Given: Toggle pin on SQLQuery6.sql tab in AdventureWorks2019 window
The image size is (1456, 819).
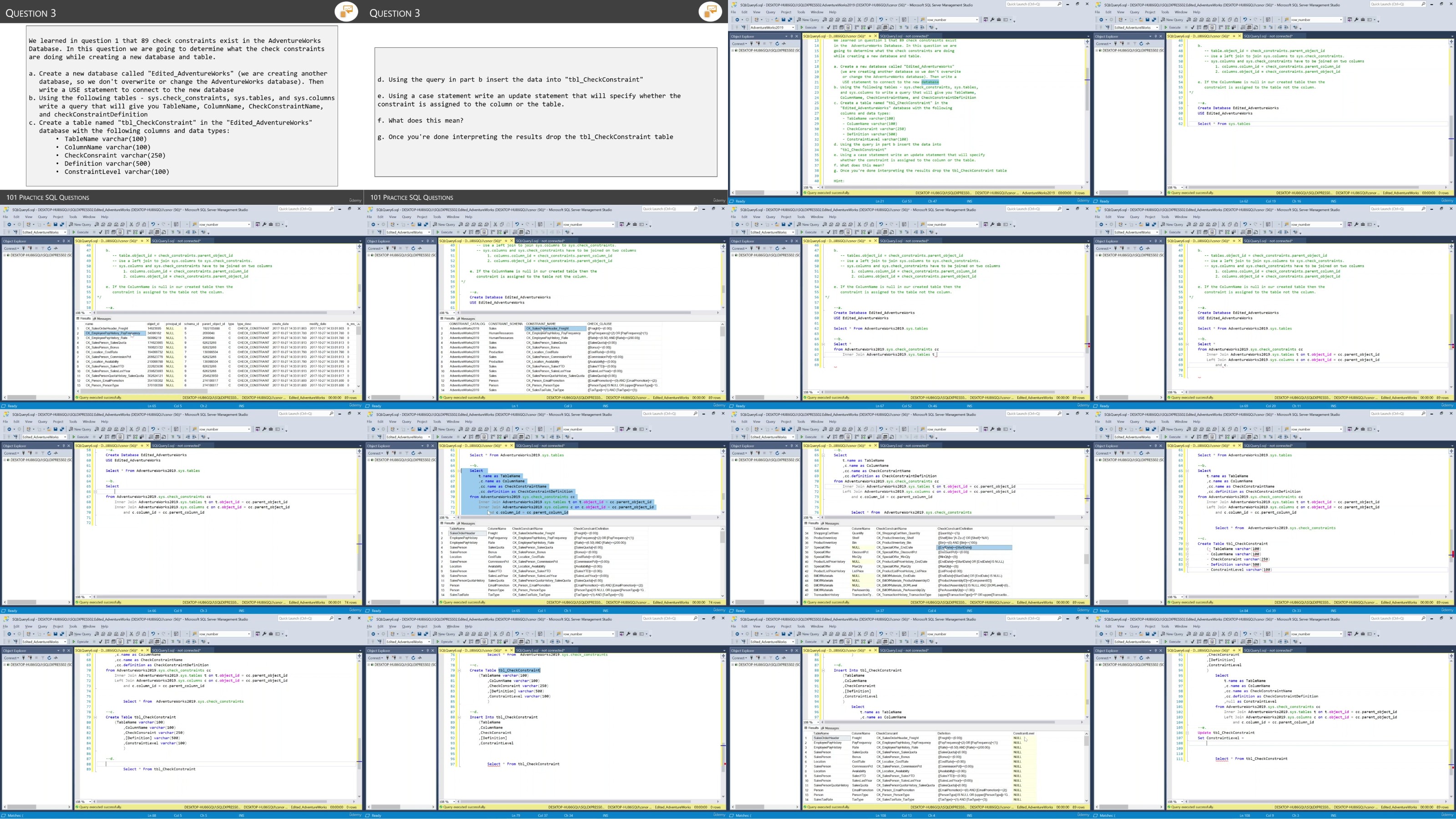Looking at the screenshot, I should click(x=870, y=36).
